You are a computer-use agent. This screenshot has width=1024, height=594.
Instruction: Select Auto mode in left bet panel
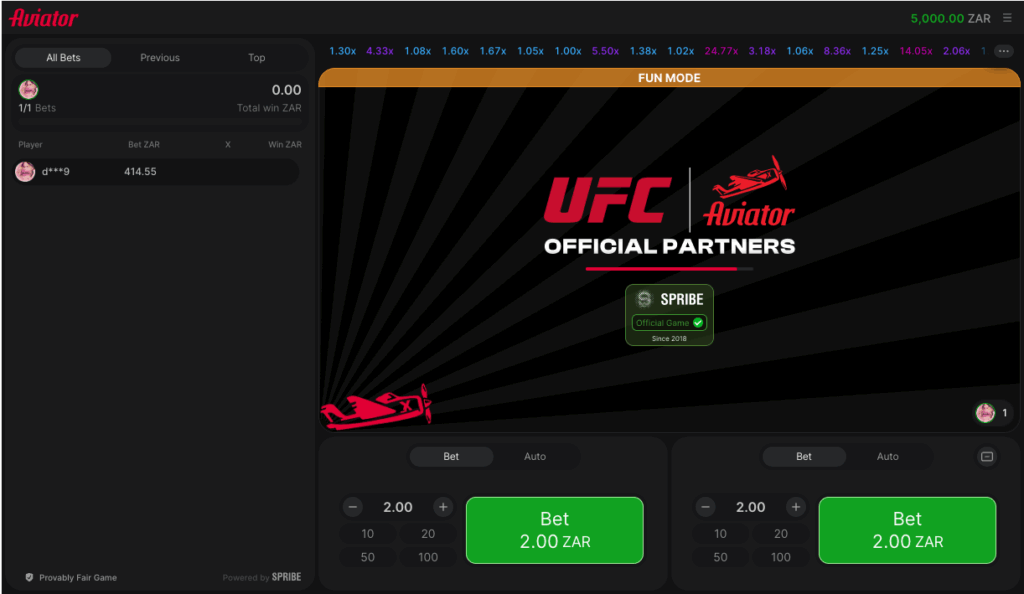[x=535, y=456]
